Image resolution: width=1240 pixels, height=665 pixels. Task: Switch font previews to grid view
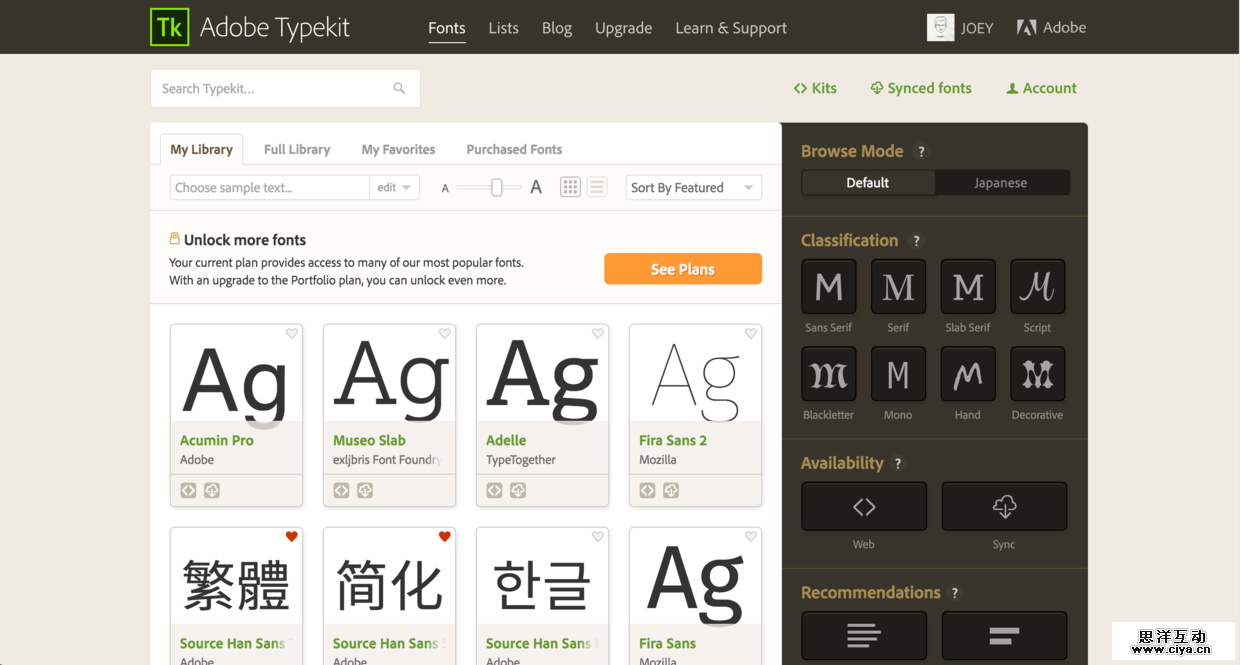(x=570, y=186)
